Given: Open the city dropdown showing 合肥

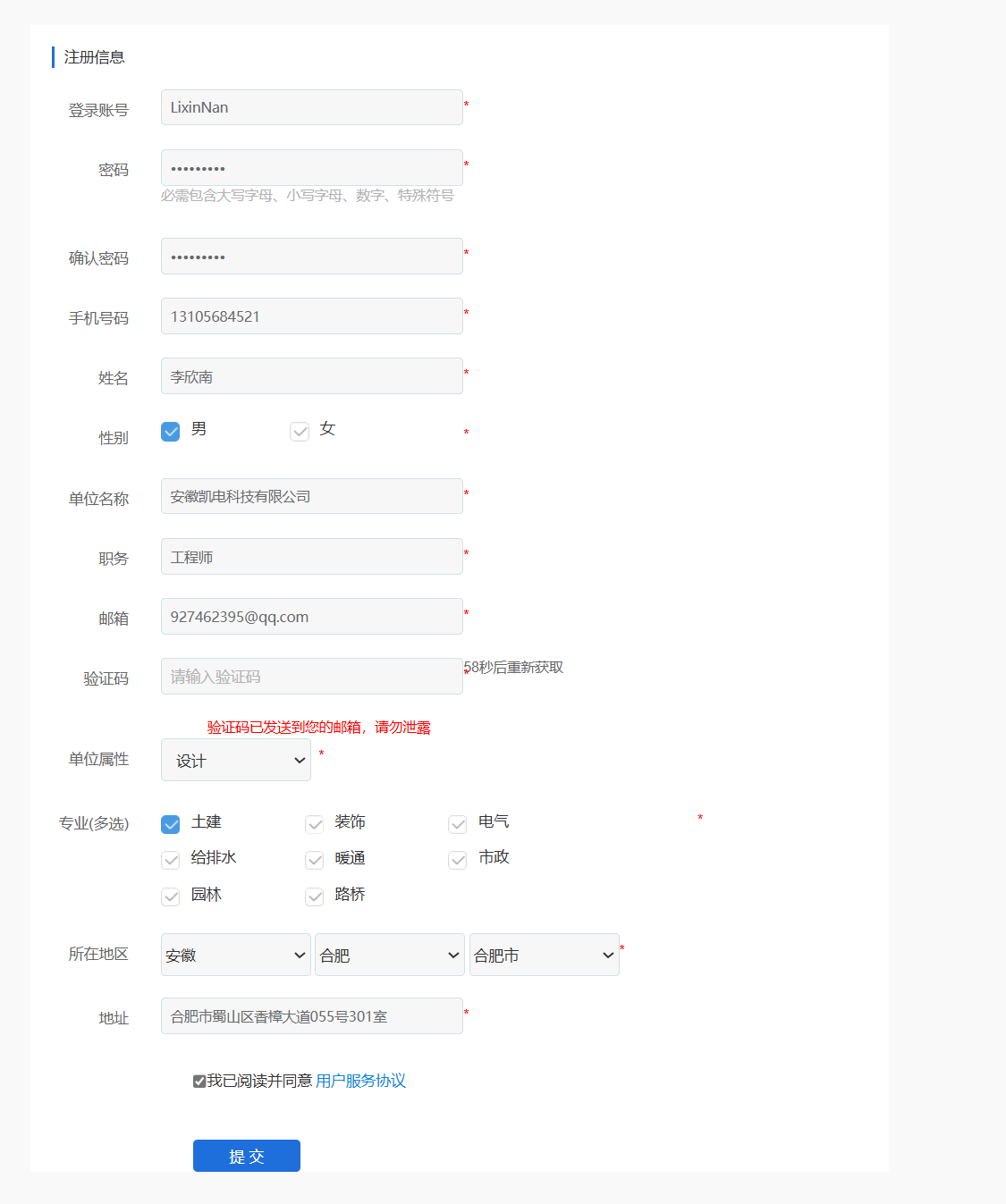Looking at the screenshot, I should 390,955.
